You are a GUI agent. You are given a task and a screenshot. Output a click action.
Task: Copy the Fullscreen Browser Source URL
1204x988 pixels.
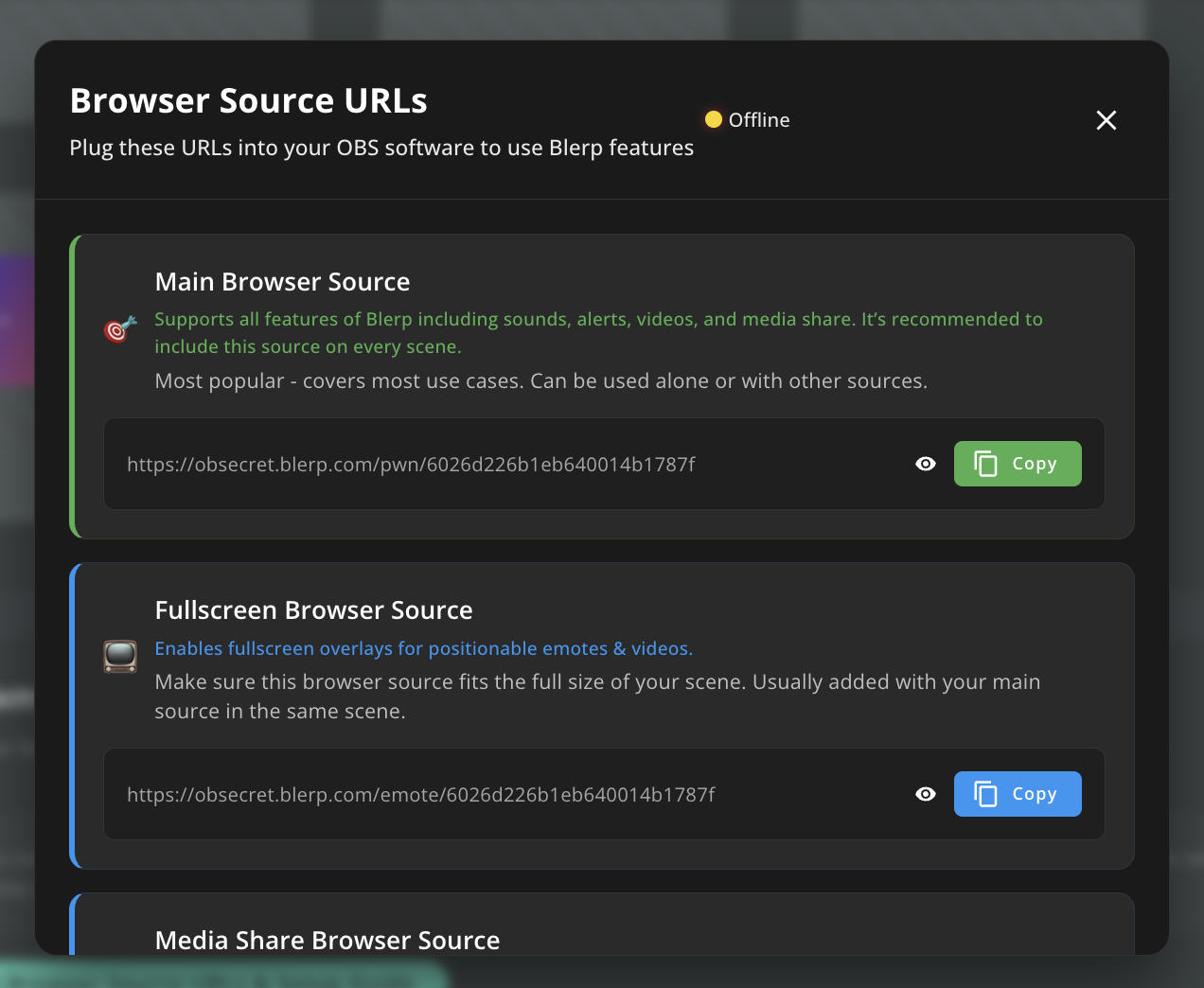tap(1018, 794)
